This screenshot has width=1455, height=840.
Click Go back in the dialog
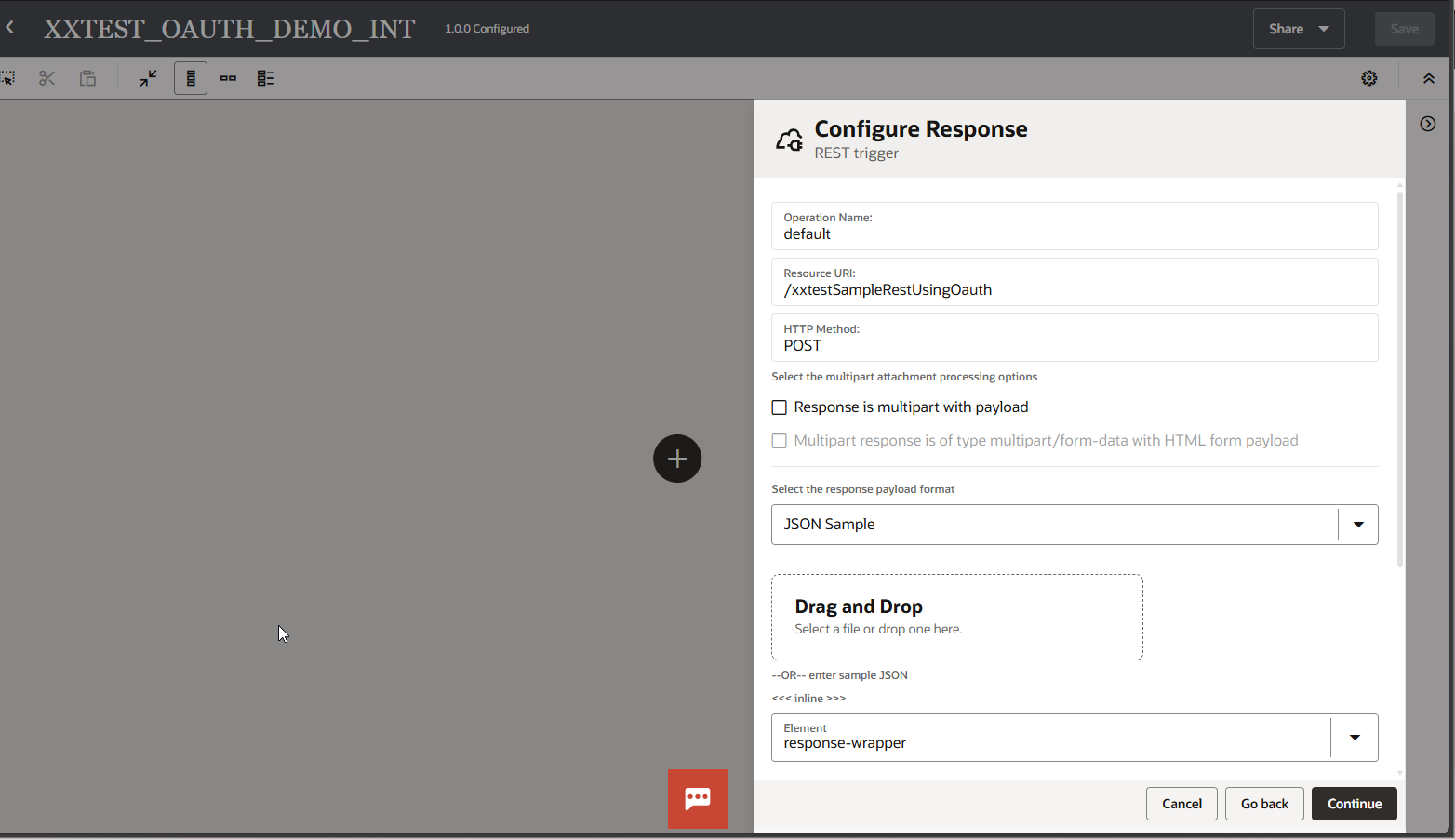tap(1263, 803)
